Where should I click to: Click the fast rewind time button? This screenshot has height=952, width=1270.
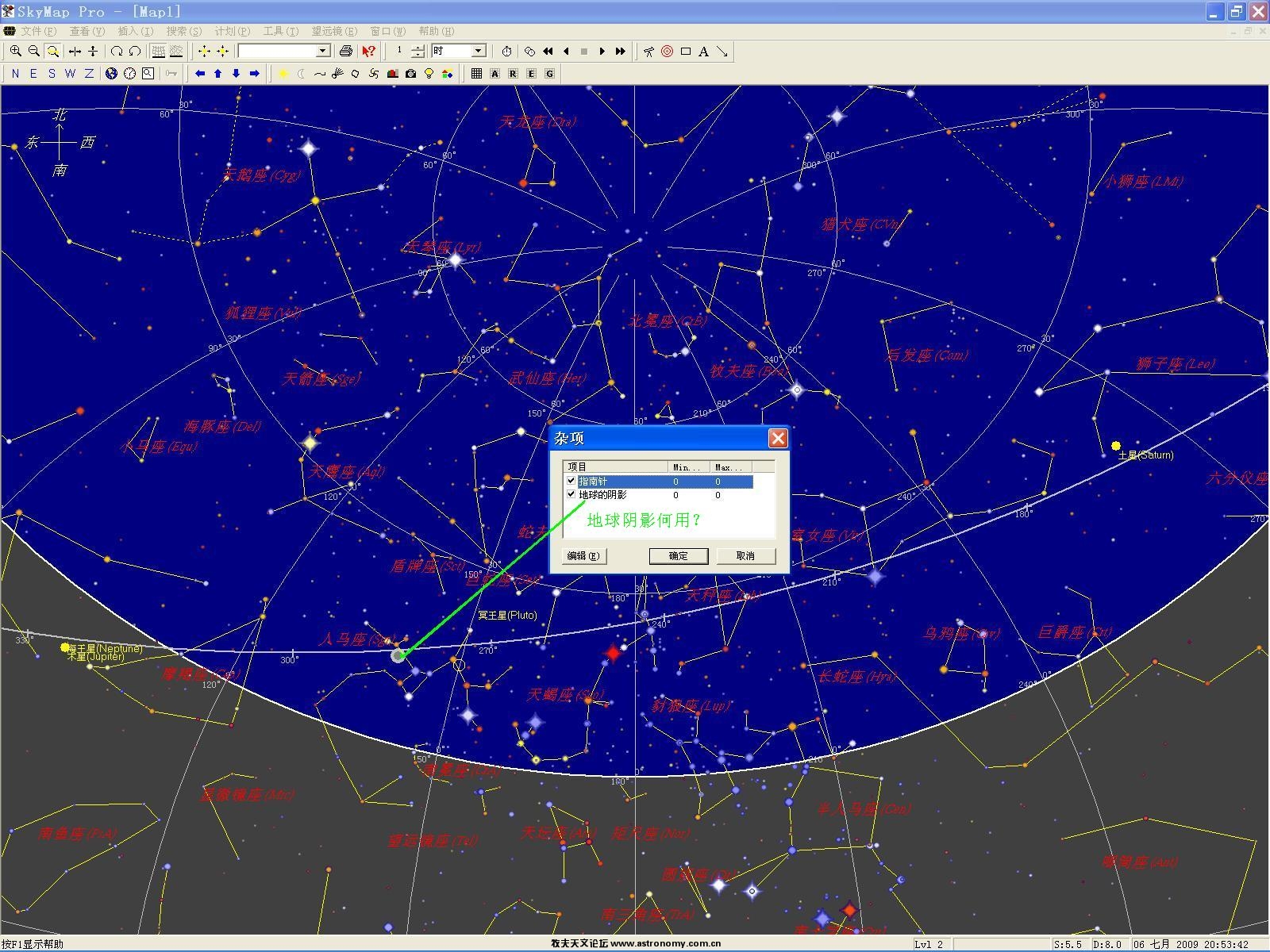(x=548, y=51)
